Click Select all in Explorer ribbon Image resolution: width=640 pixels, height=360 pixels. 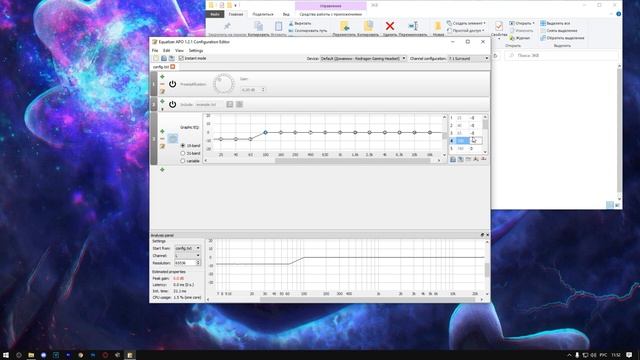(x=555, y=23)
